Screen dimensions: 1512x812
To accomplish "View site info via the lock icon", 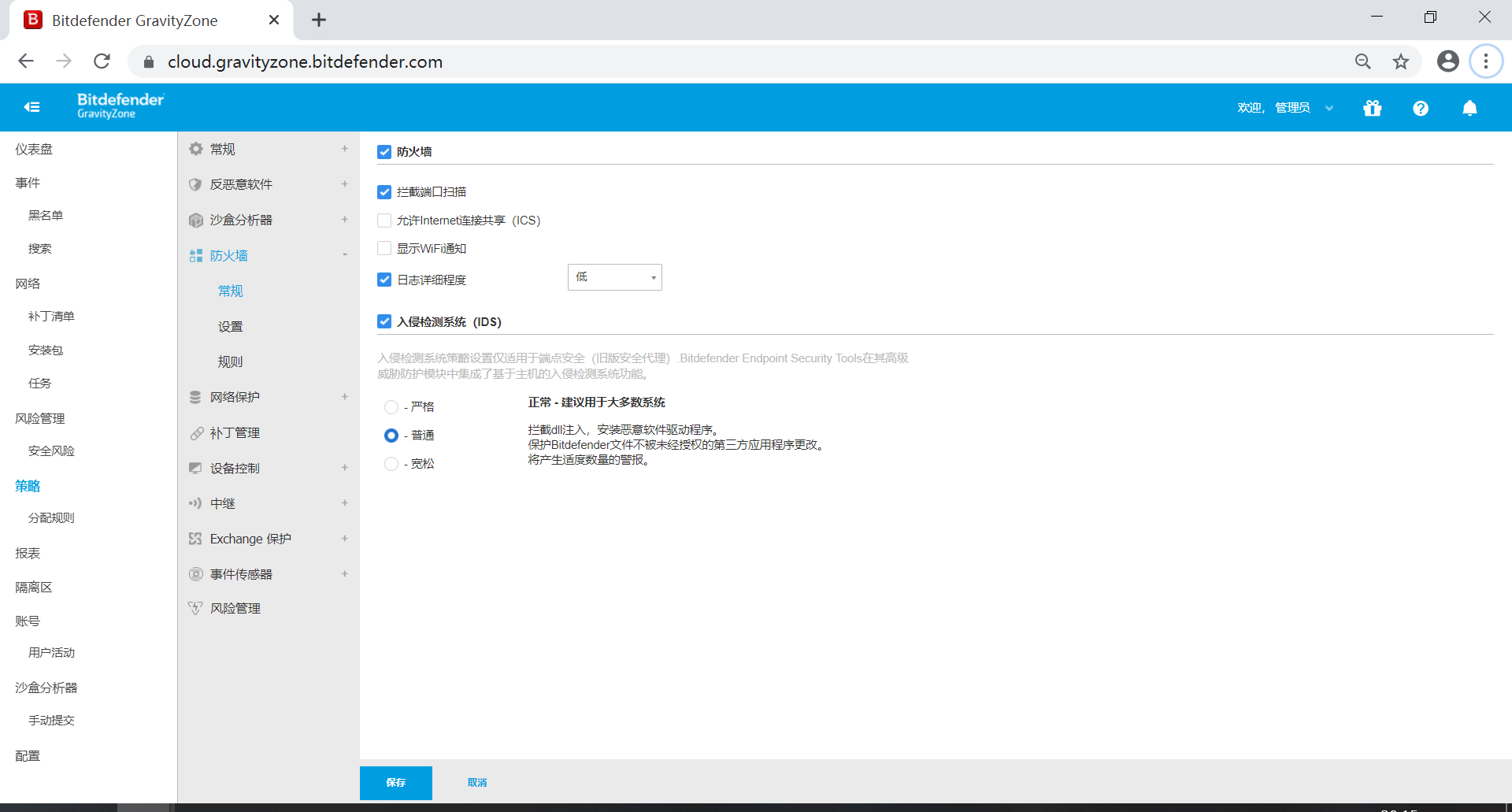I will point(149,61).
